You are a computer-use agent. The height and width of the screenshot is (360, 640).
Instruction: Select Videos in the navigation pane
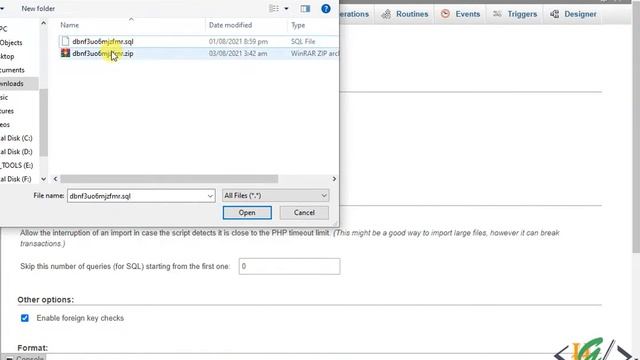[x=5, y=124]
